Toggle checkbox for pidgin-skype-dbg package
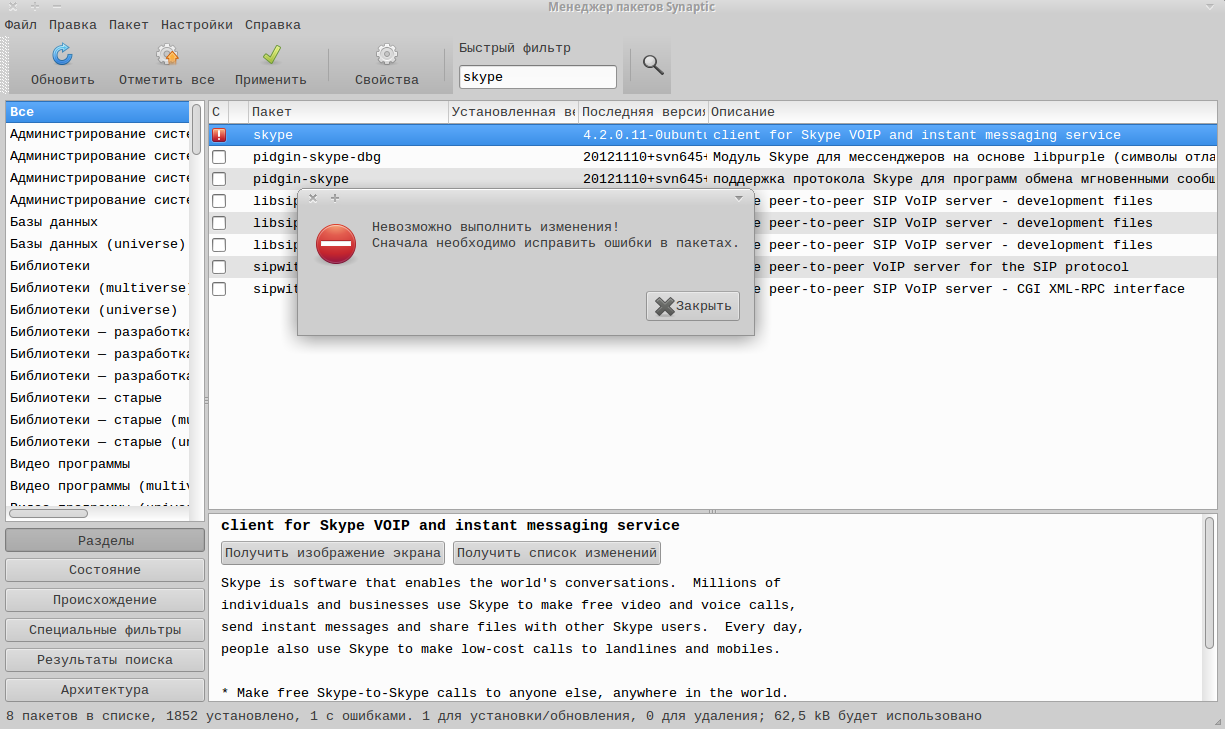Image resolution: width=1225 pixels, height=729 pixels. pos(219,157)
